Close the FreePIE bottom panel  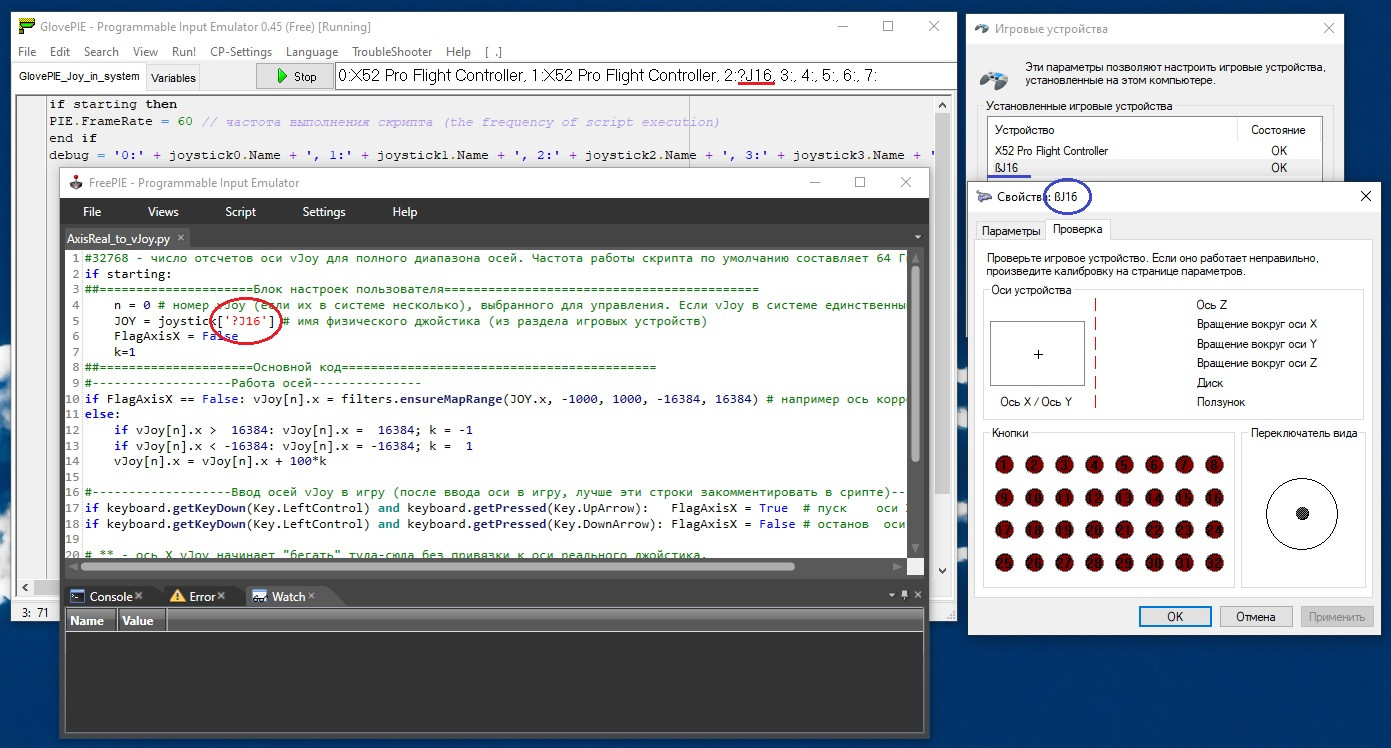[918, 595]
